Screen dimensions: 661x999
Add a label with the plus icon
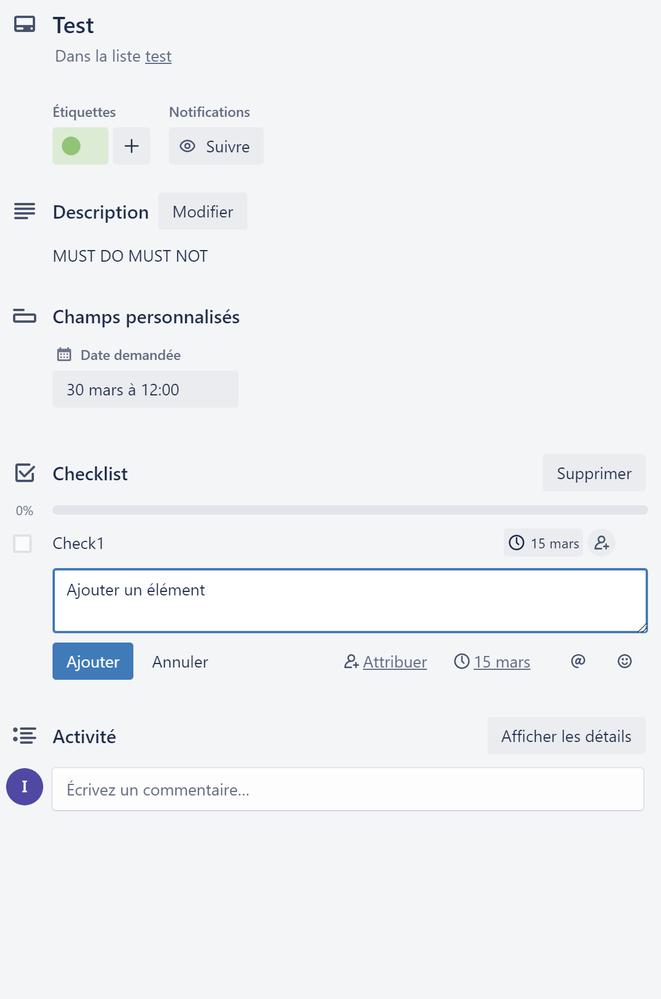[131, 146]
